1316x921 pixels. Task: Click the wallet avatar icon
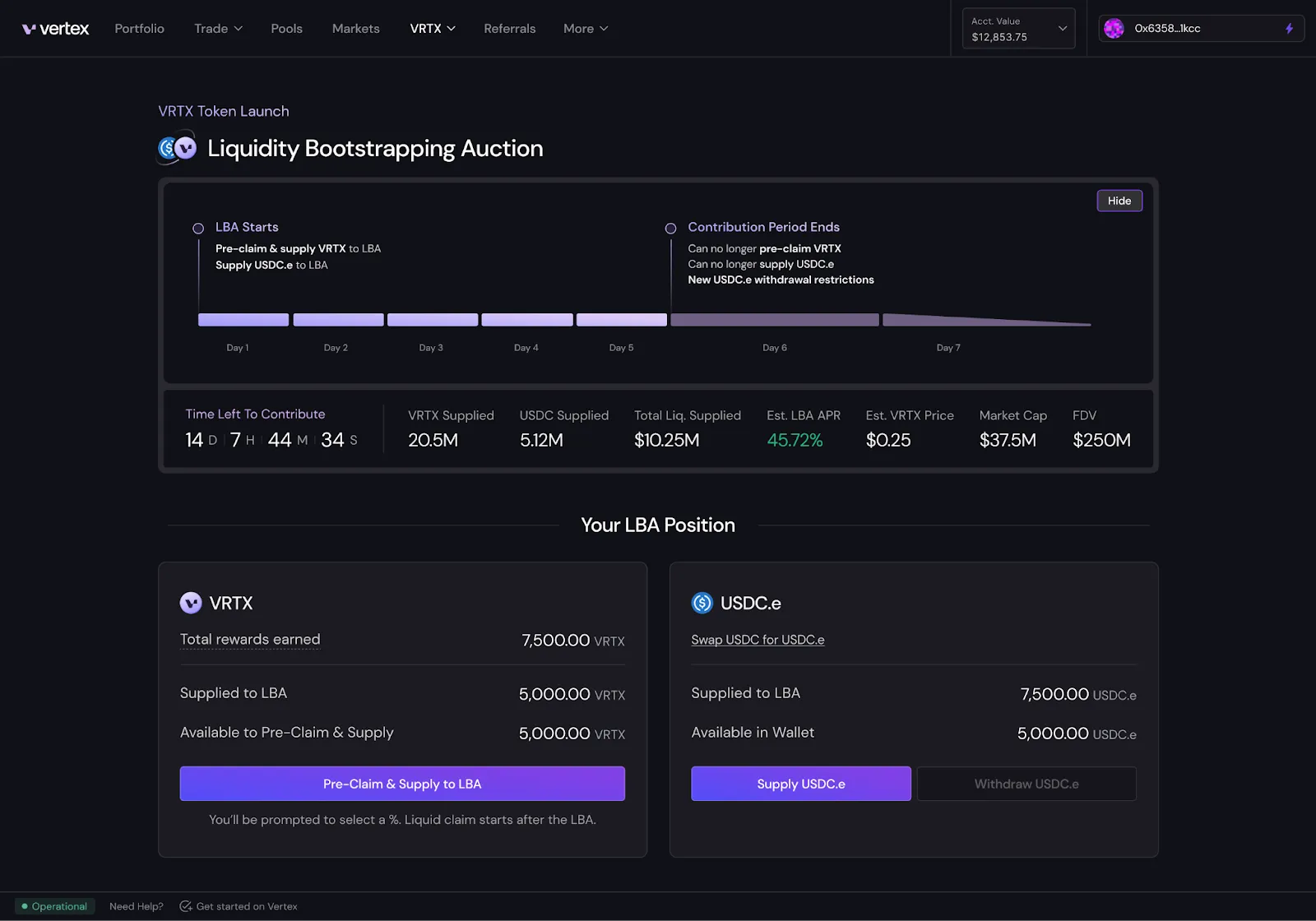[1114, 28]
